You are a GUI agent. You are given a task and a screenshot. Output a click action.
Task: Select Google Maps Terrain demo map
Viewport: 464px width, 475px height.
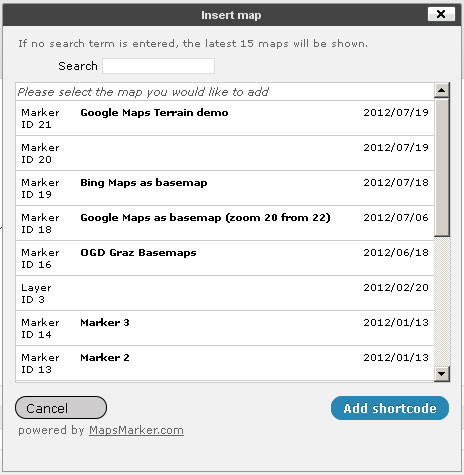tap(225, 118)
